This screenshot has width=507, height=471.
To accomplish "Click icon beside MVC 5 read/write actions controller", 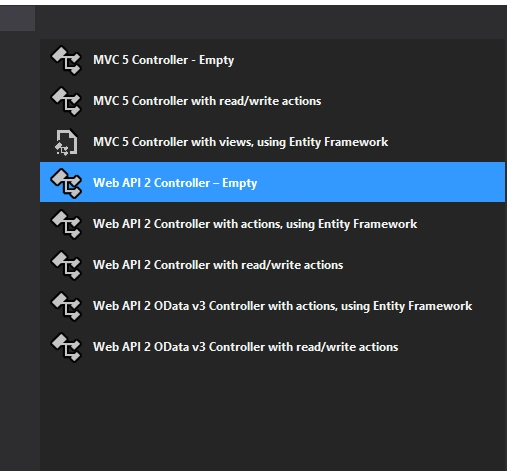I will click(66, 102).
